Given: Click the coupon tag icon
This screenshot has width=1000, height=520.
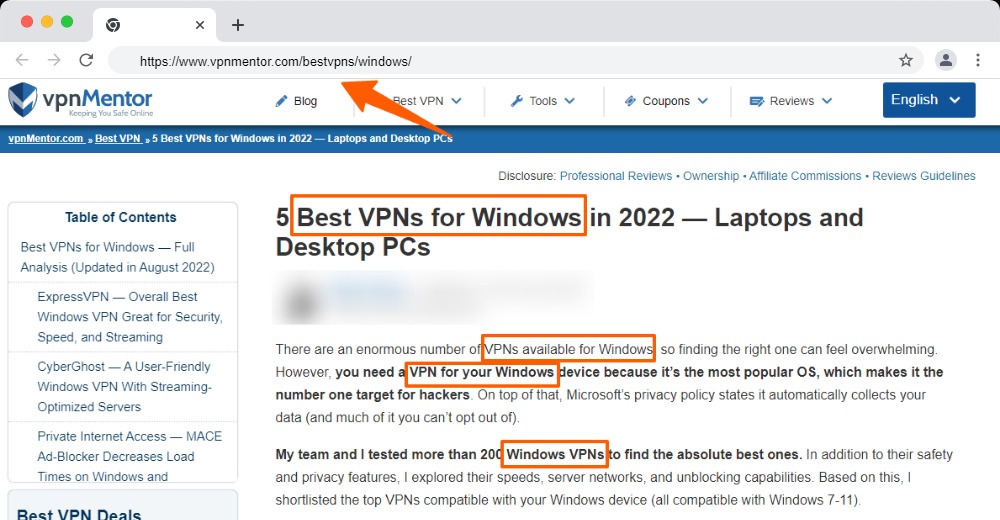Looking at the screenshot, I should 630,101.
